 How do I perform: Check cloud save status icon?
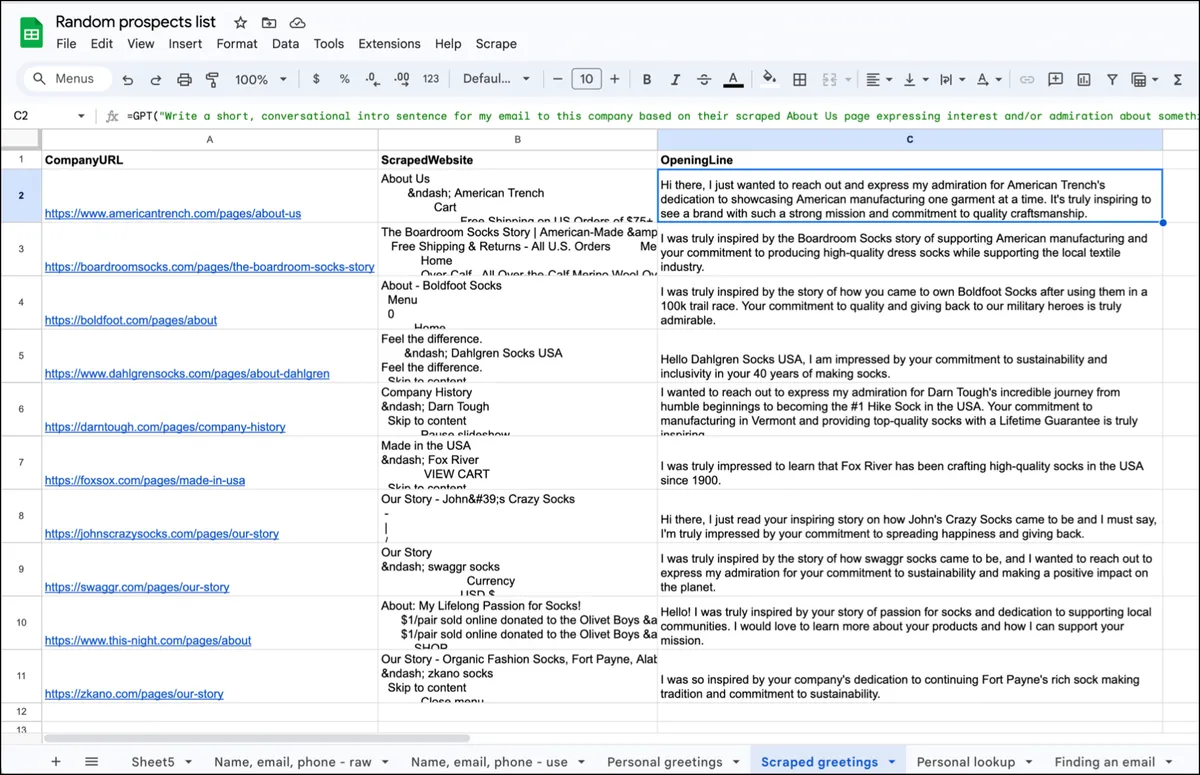297,22
